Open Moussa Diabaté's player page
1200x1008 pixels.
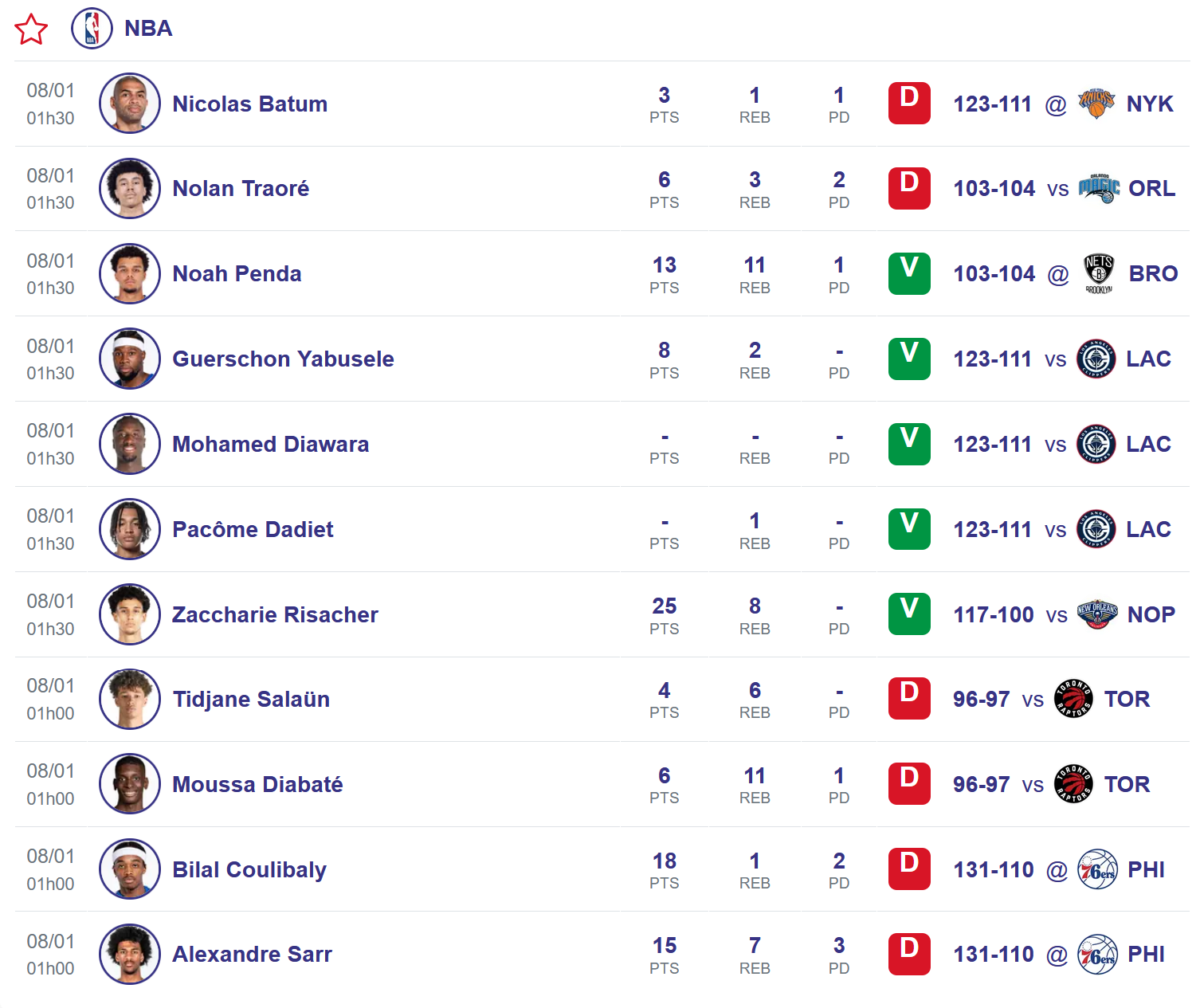click(x=257, y=785)
